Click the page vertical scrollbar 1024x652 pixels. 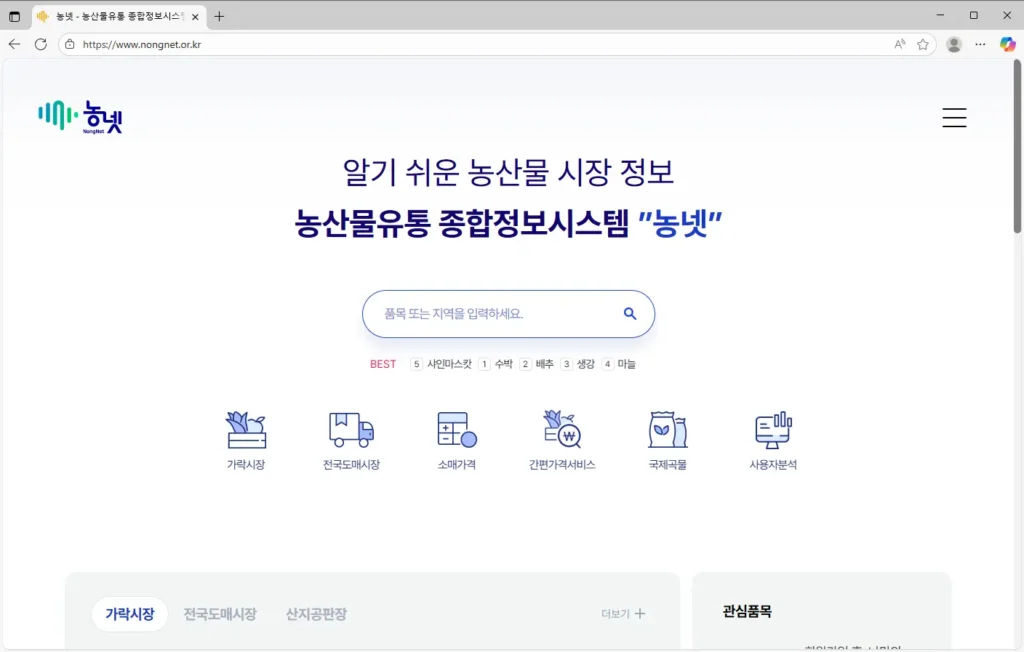pos(1017,146)
